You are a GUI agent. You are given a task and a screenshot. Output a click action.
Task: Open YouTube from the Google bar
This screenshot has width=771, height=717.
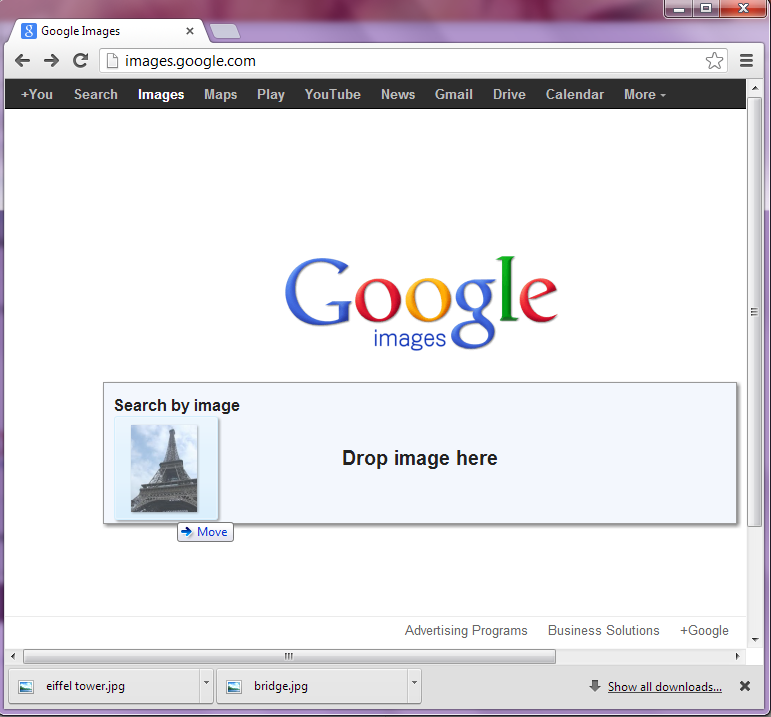(x=332, y=94)
